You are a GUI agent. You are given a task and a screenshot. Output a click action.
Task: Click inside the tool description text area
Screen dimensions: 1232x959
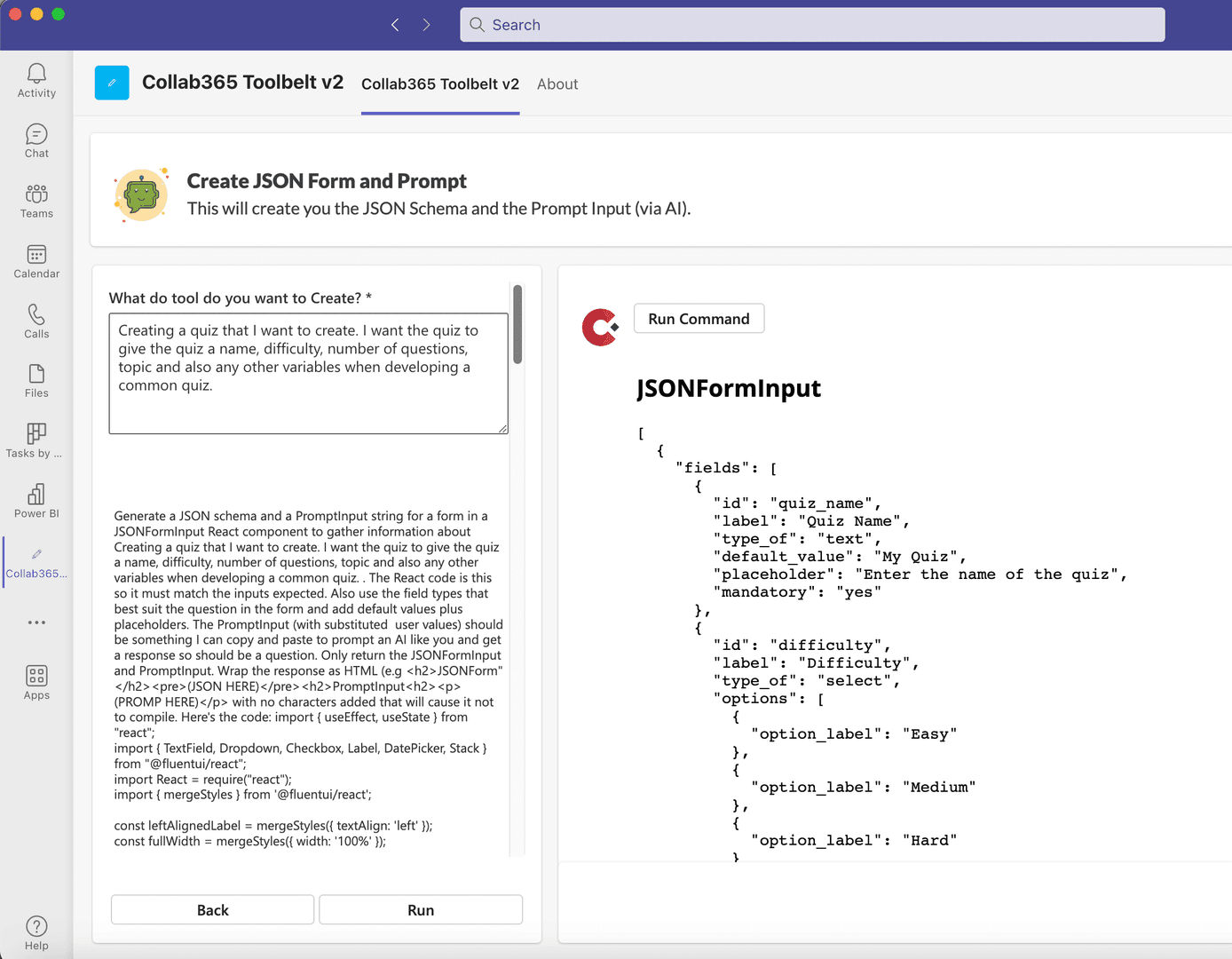tap(307, 373)
